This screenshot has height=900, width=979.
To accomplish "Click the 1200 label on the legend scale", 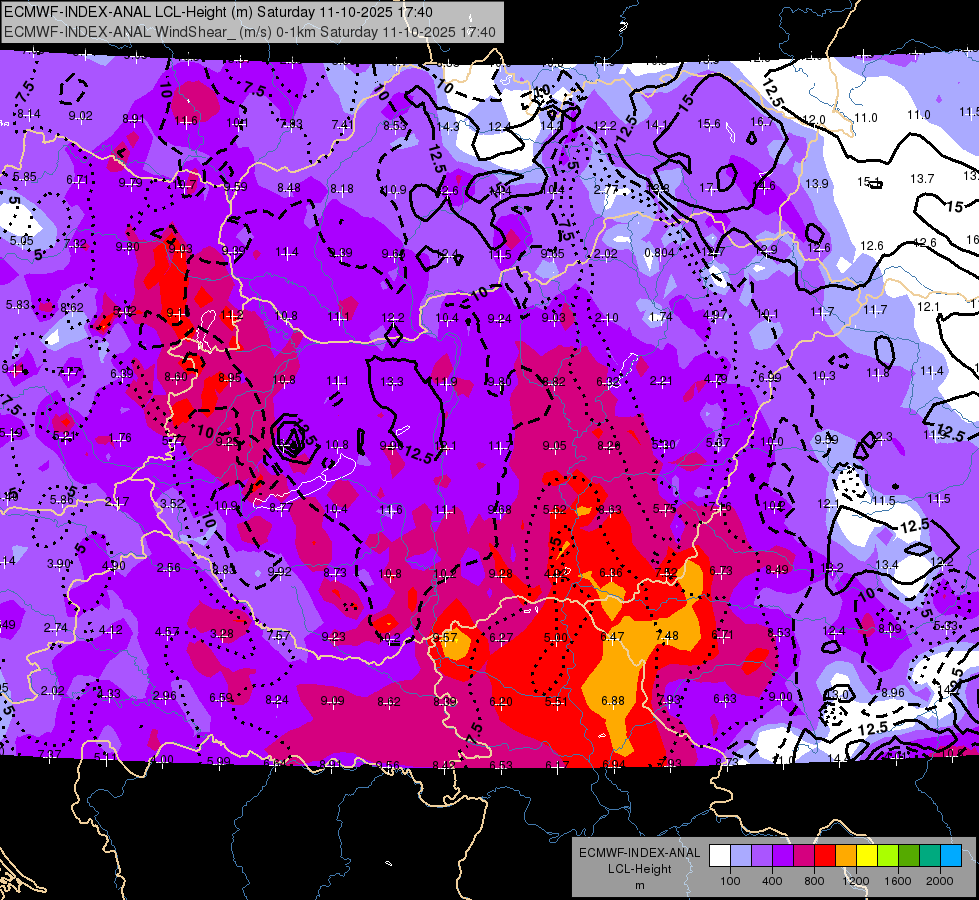I will tap(856, 881).
